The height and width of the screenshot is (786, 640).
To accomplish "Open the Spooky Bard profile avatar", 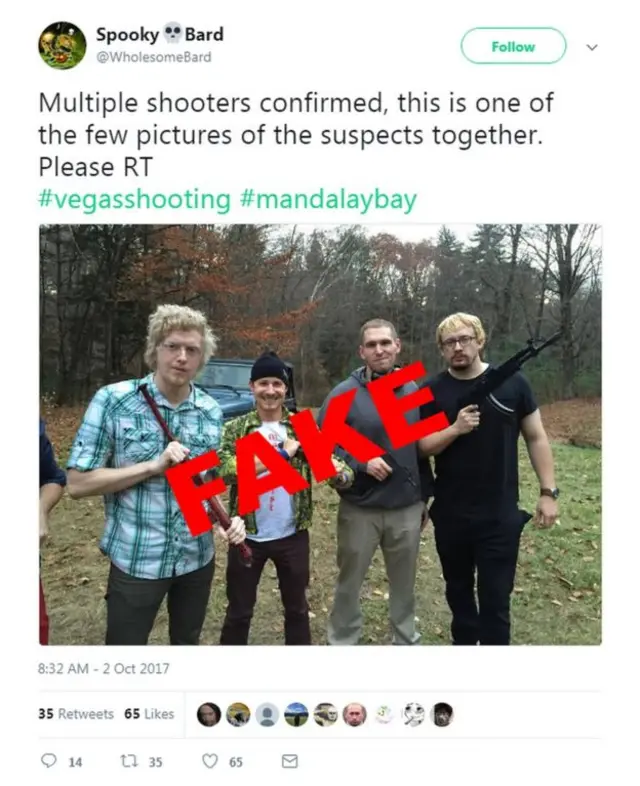I will click(62, 46).
